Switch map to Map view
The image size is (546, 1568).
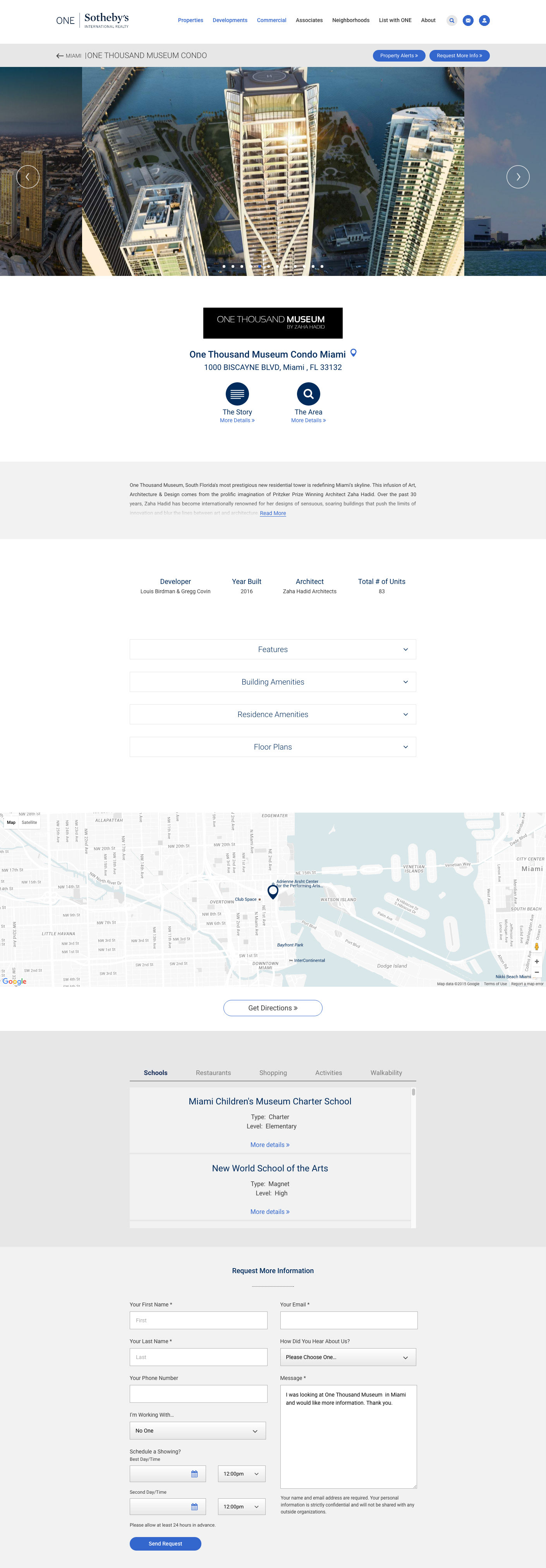11,822
